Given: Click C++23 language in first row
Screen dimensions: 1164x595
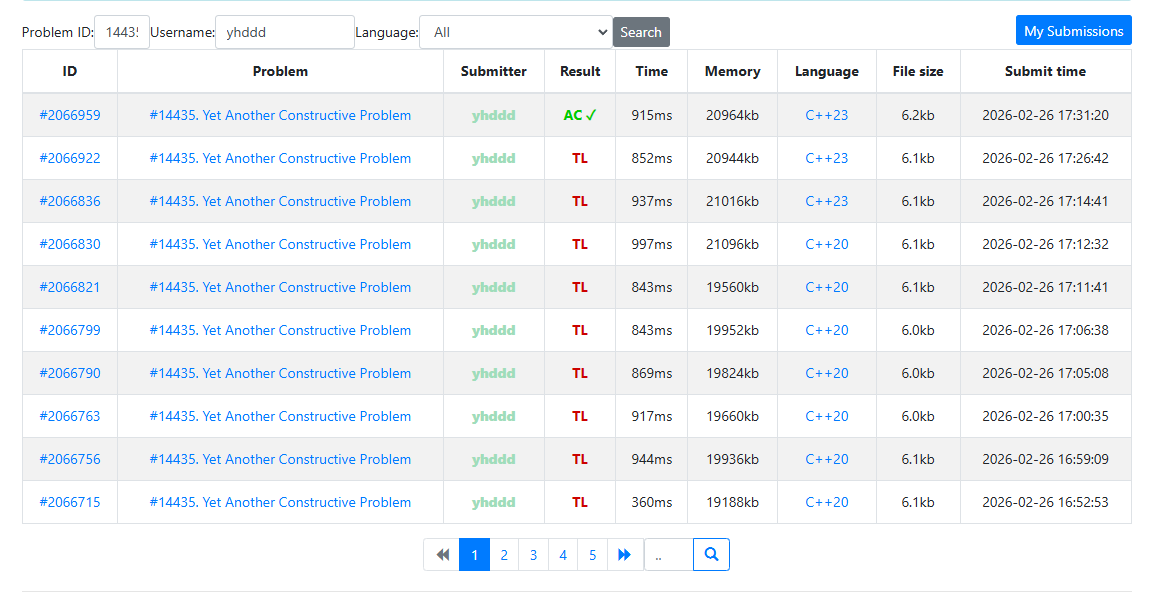Looking at the screenshot, I should [826, 115].
